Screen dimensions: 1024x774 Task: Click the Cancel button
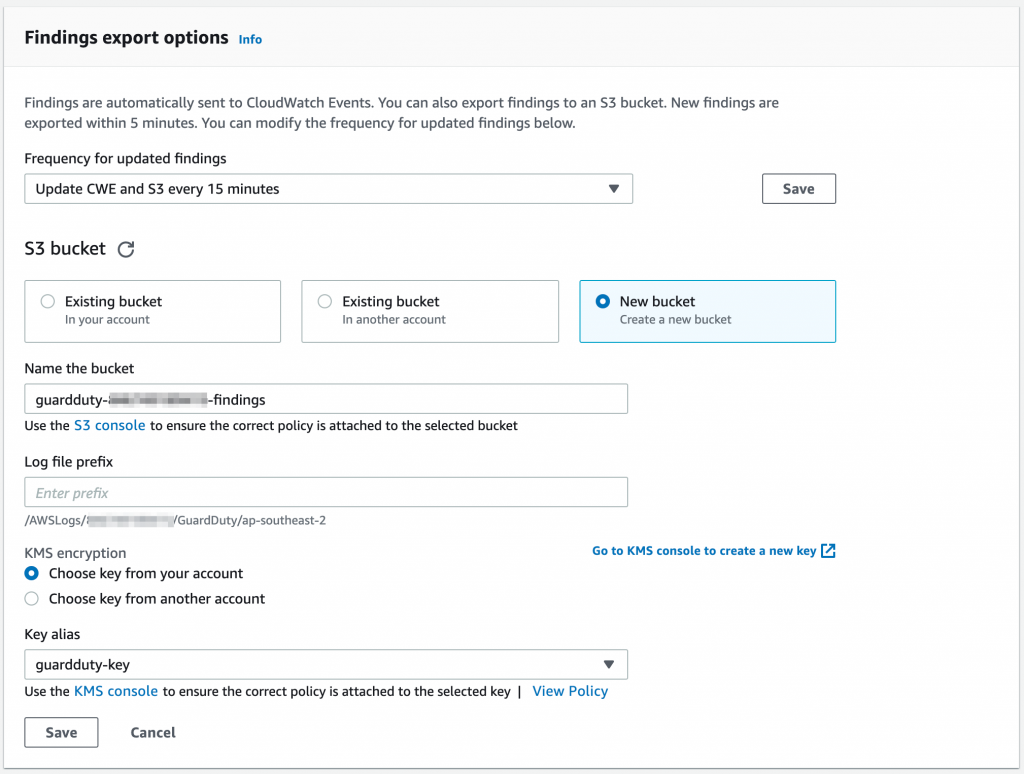[153, 732]
